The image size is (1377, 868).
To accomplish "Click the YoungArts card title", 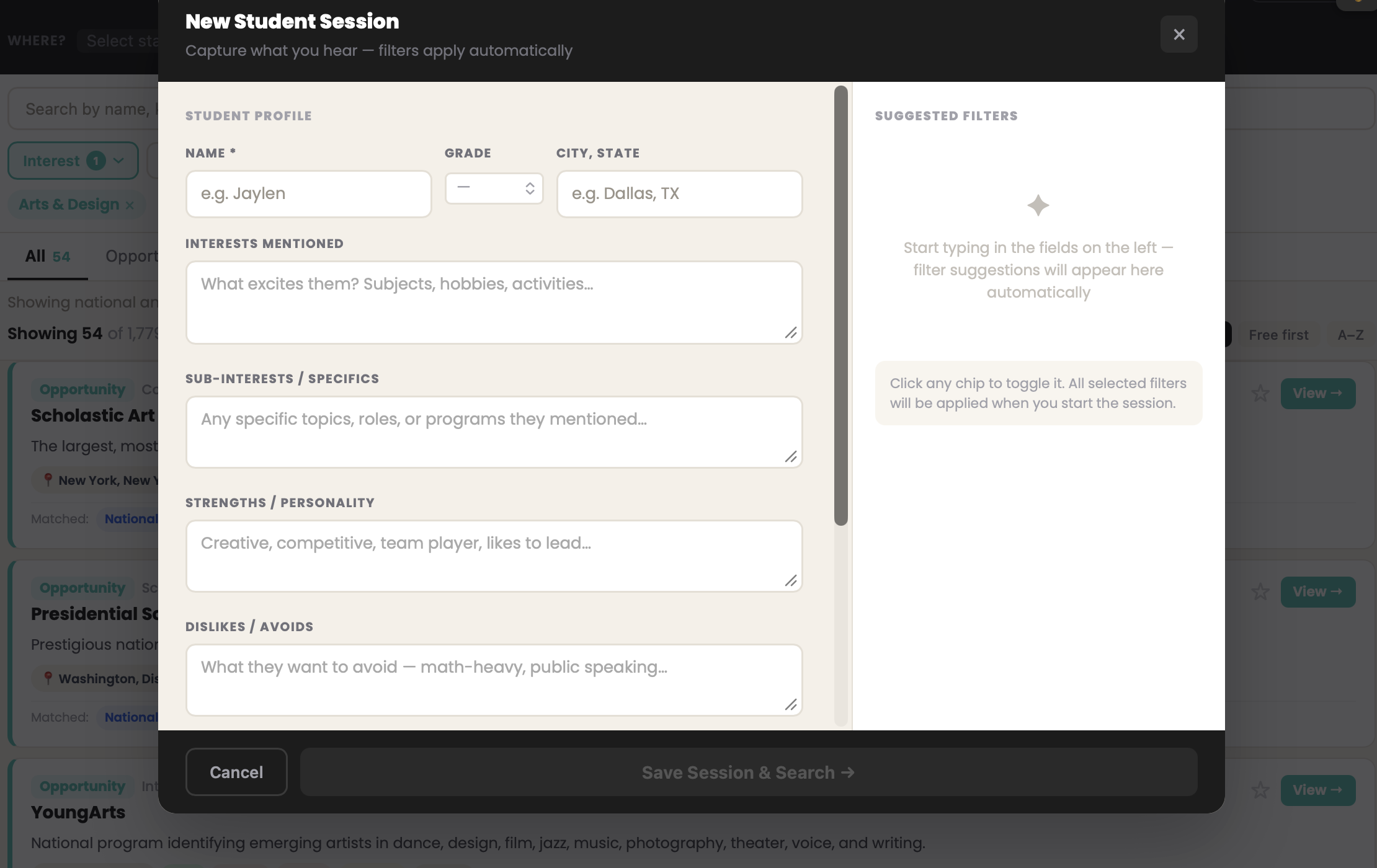I will tap(78, 812).
